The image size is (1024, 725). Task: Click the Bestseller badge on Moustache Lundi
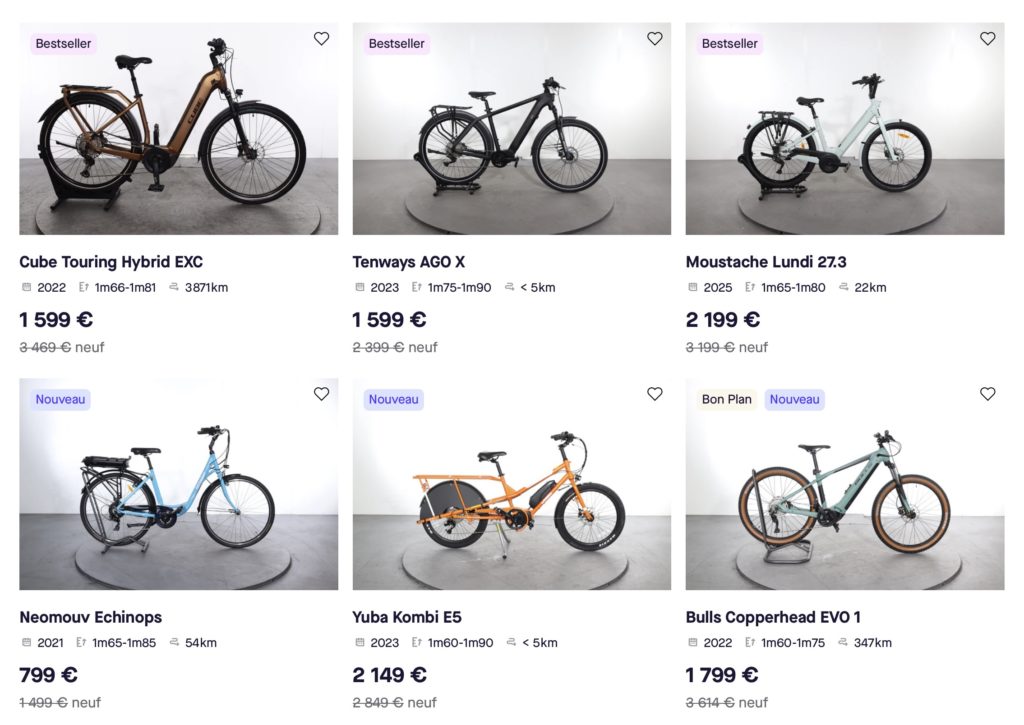729,44
